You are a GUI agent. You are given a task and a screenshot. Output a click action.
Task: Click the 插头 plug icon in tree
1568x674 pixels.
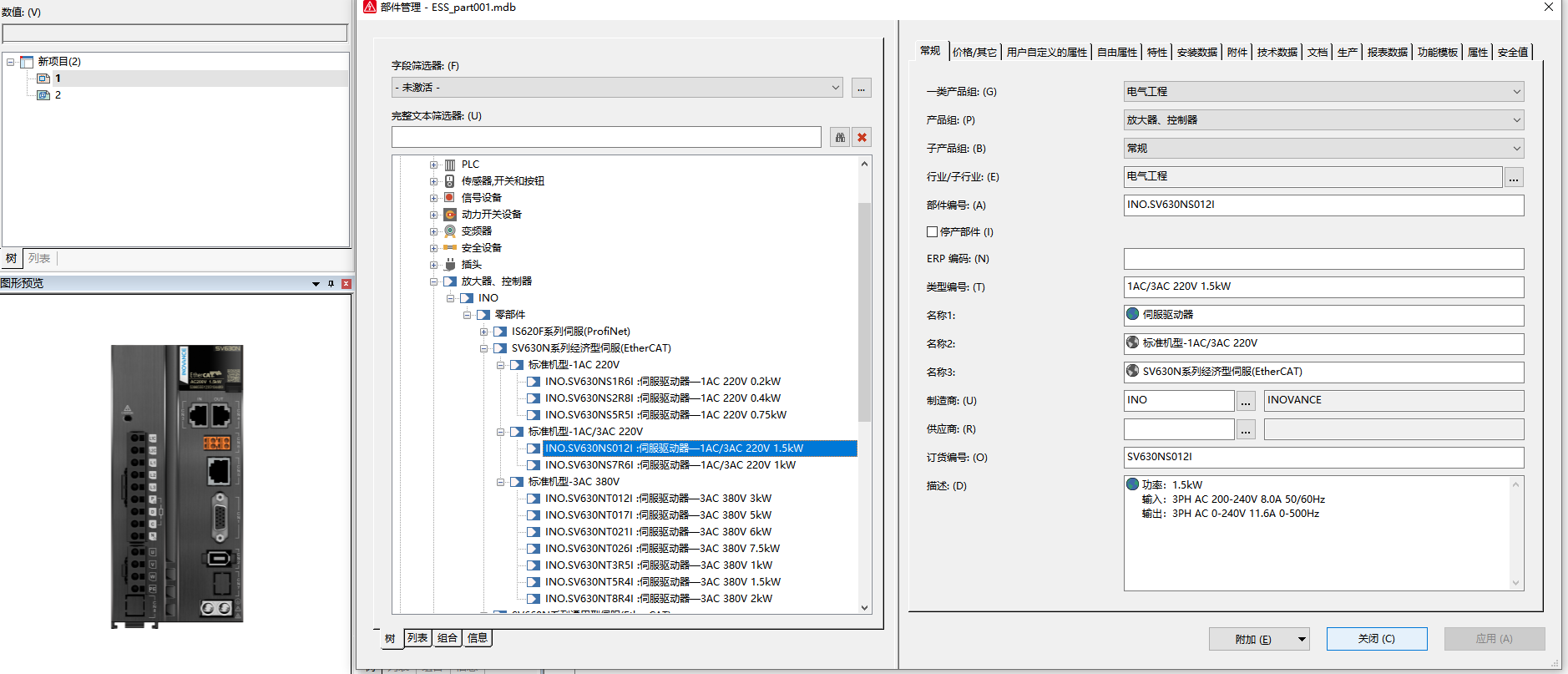point(450,265)
